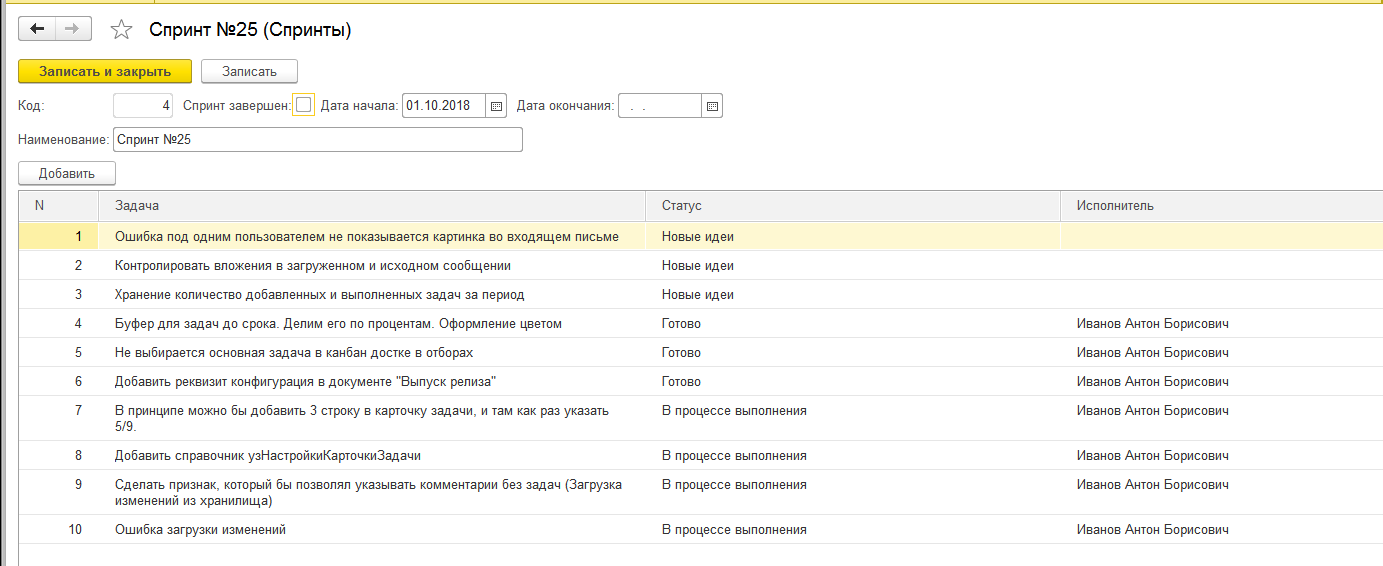The height and width of the screenshot is (566, 1383).
Task: Focus the Наименование input field
Action: [318, 140]
